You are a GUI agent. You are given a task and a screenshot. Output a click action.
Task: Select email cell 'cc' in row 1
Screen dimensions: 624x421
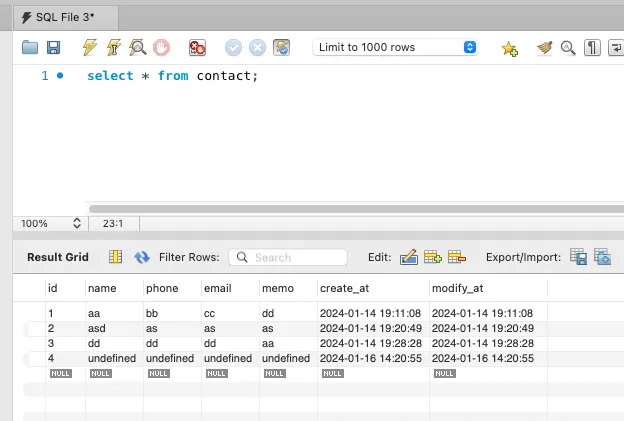pyautogui.click(x=230, y=313)
